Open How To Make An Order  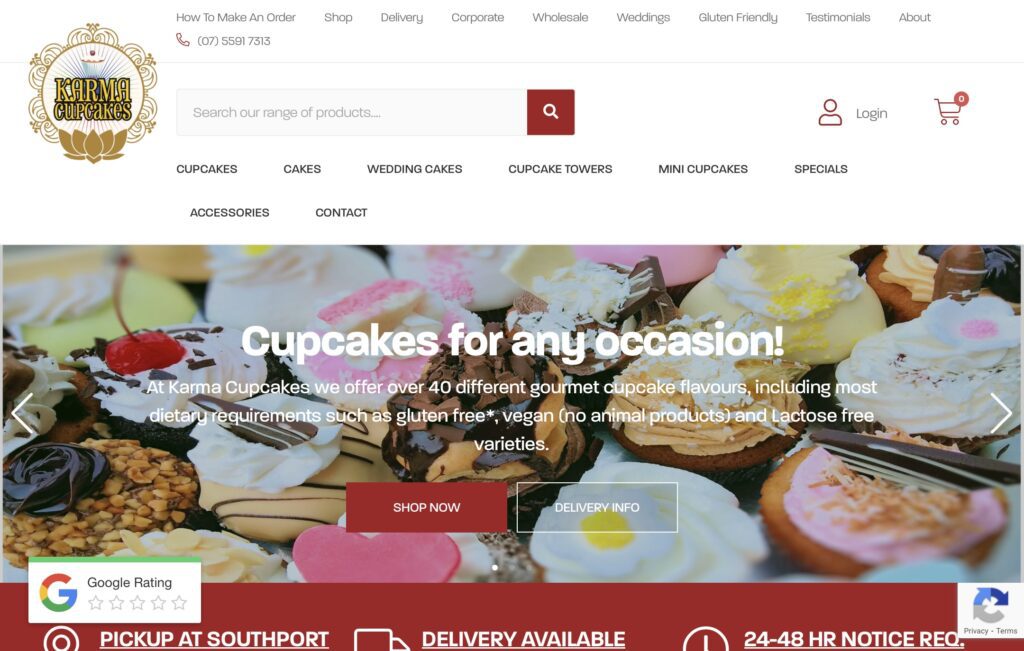click(x=236, y=18)
